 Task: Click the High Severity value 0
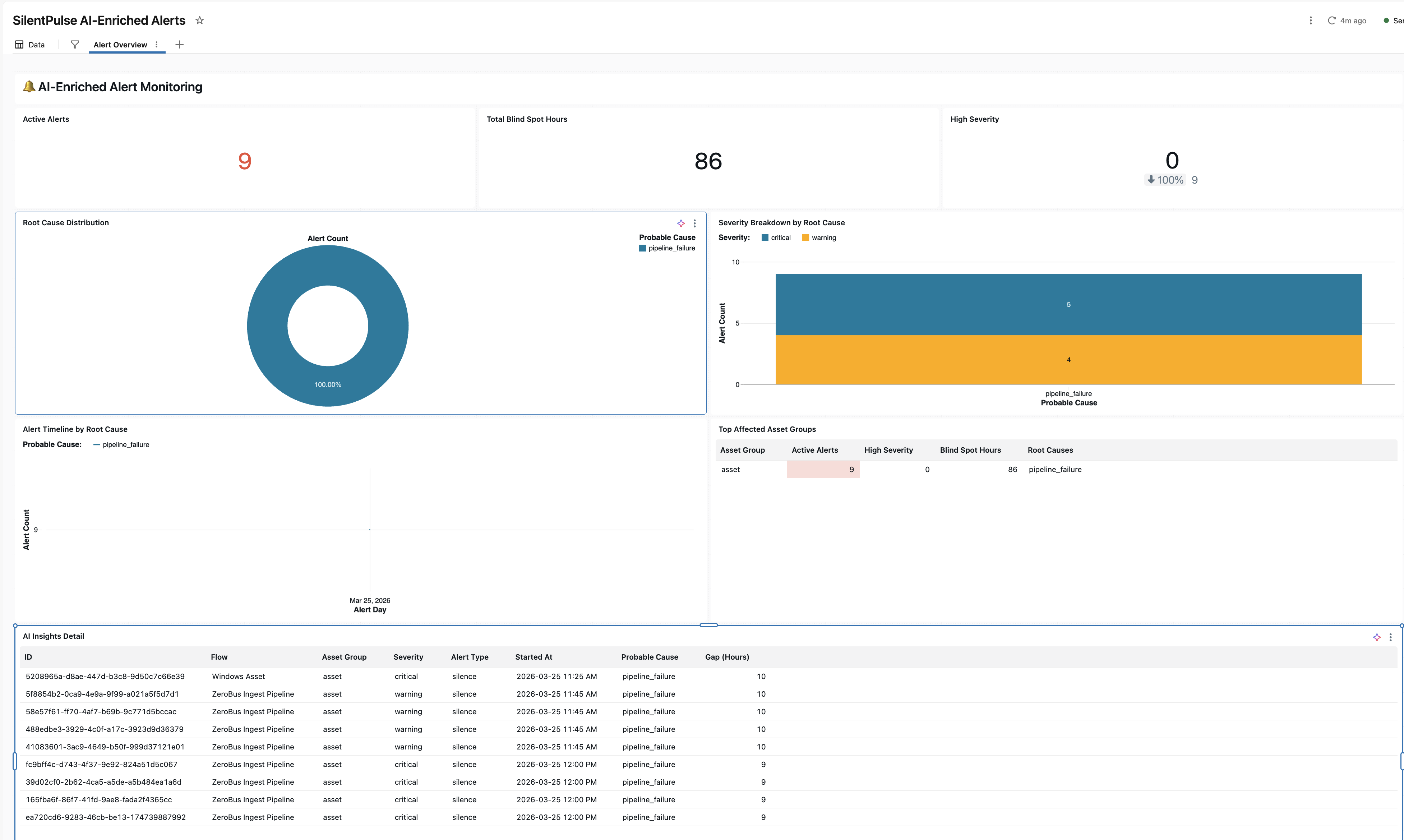1172,160
